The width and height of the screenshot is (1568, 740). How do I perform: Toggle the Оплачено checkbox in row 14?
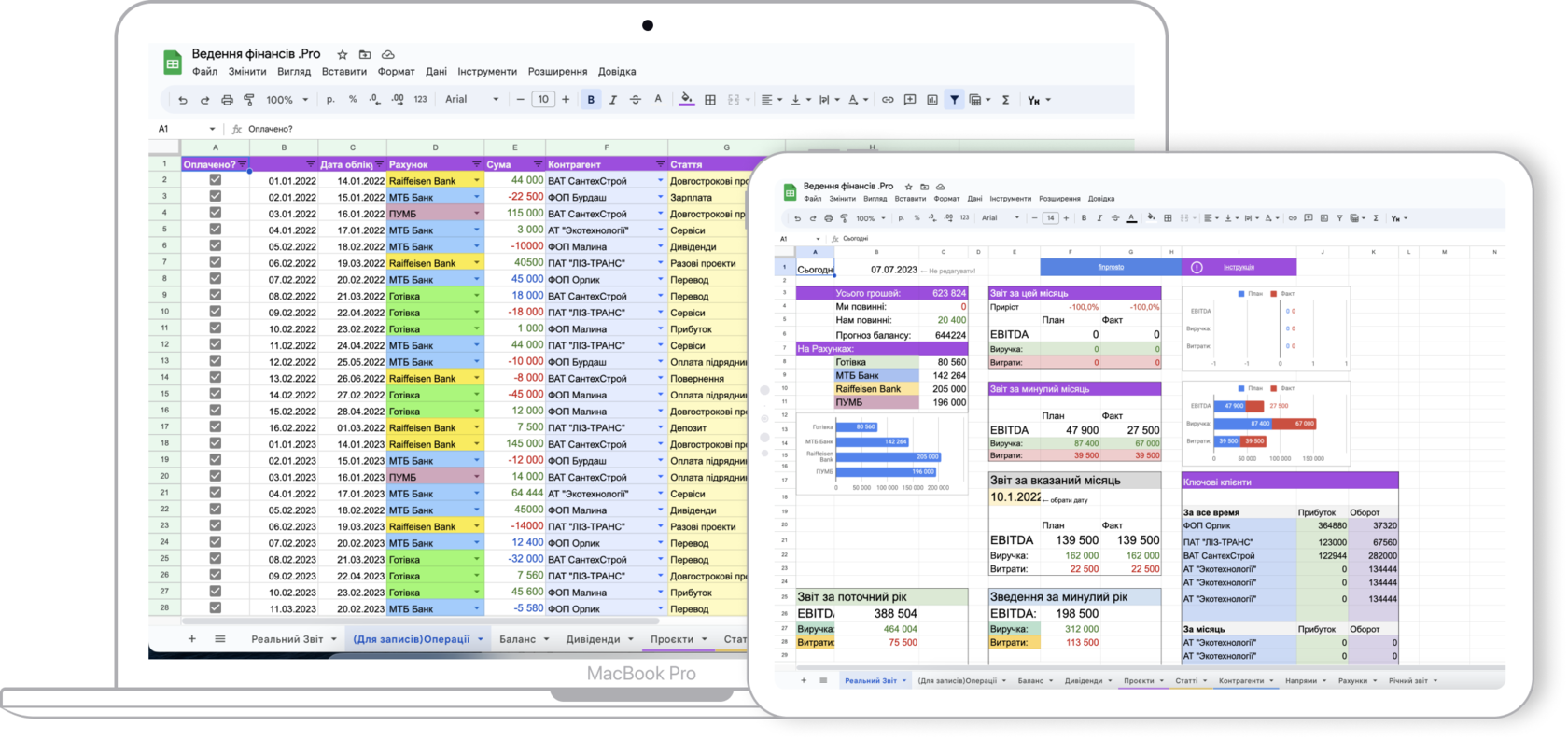pyautogui.click(x=216, y=378)
